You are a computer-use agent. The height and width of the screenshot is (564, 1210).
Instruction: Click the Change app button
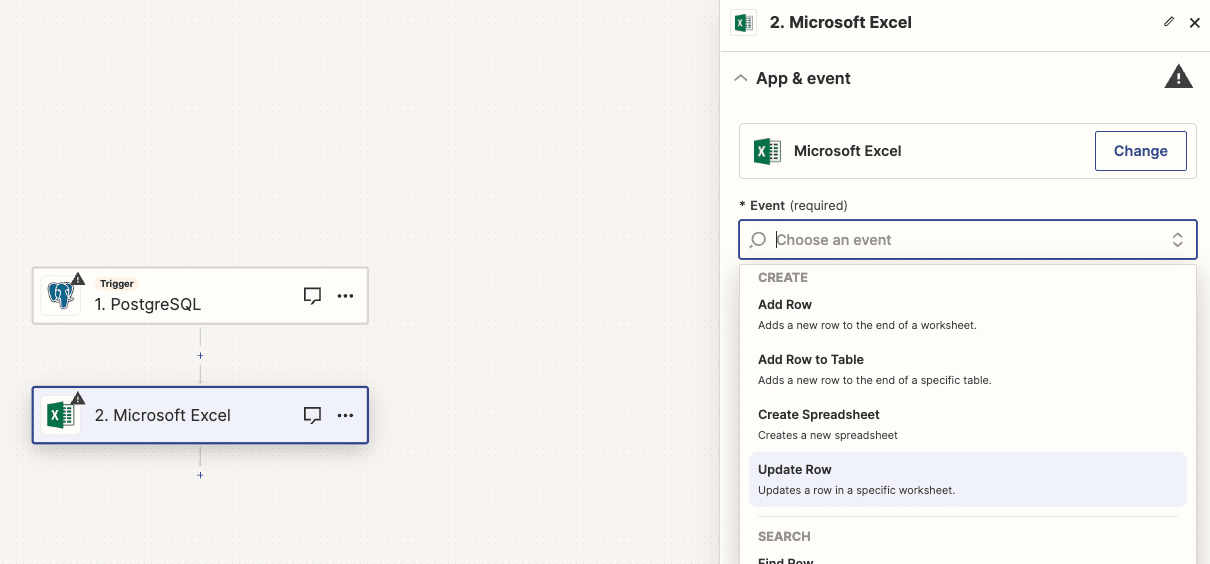[x=1140, y=151]
